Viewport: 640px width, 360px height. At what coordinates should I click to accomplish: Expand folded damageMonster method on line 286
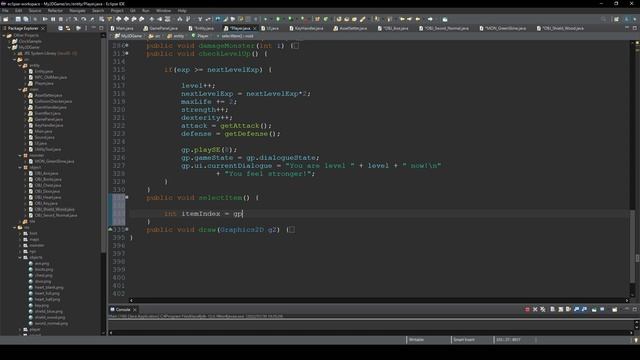tap(127, 45)
